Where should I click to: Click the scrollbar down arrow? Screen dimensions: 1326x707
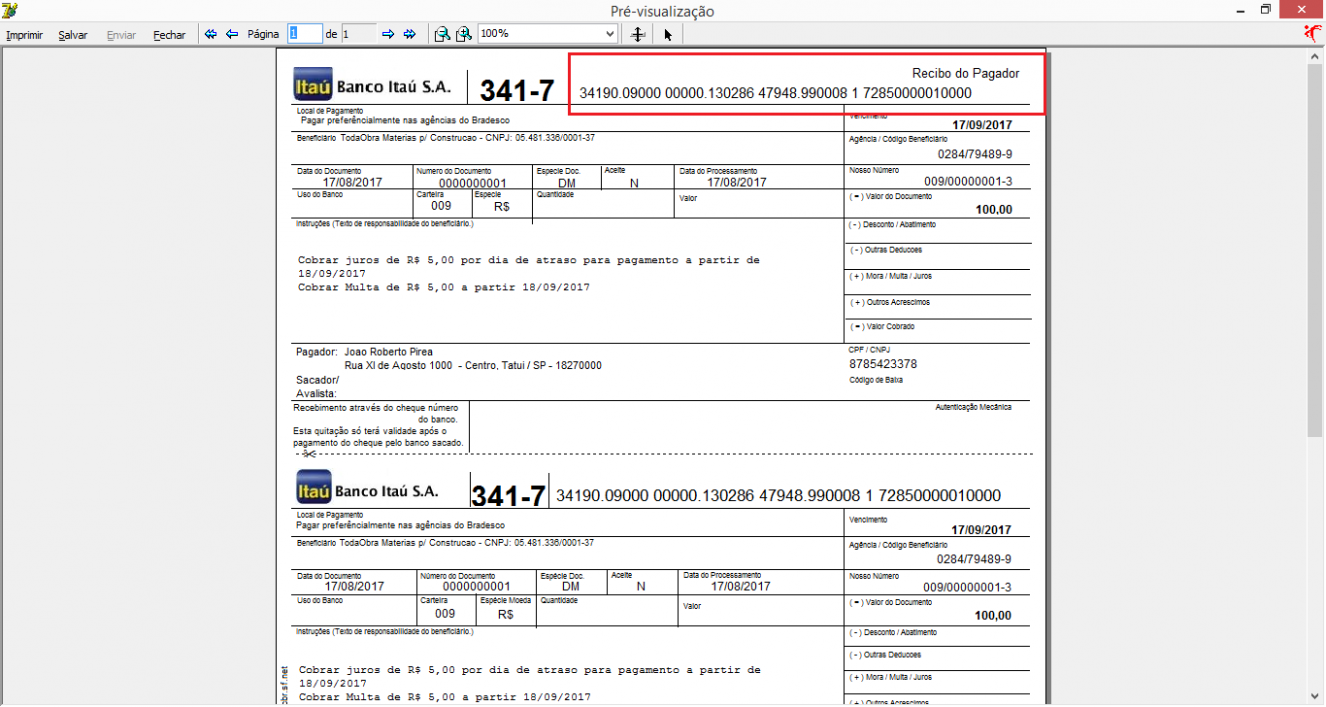point(1316,696)
